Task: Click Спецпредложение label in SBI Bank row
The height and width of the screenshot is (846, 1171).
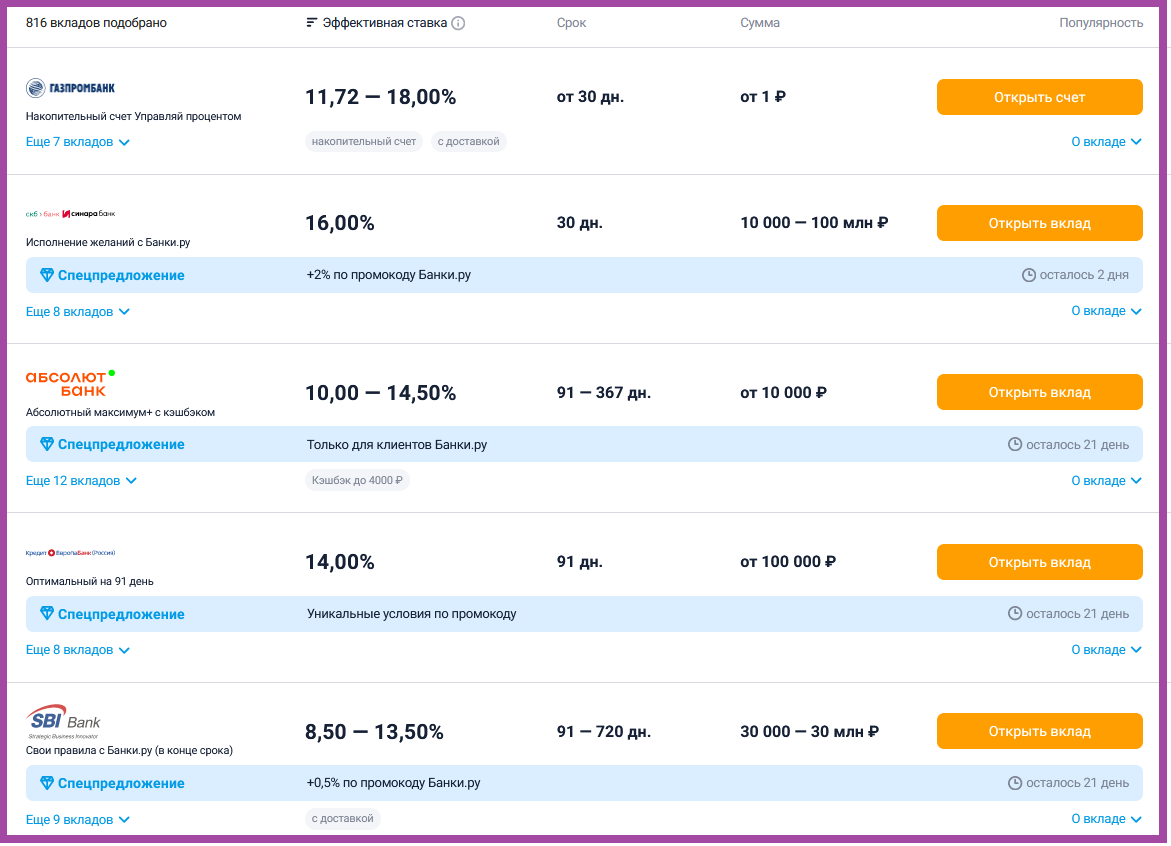Action: (121, 783)
